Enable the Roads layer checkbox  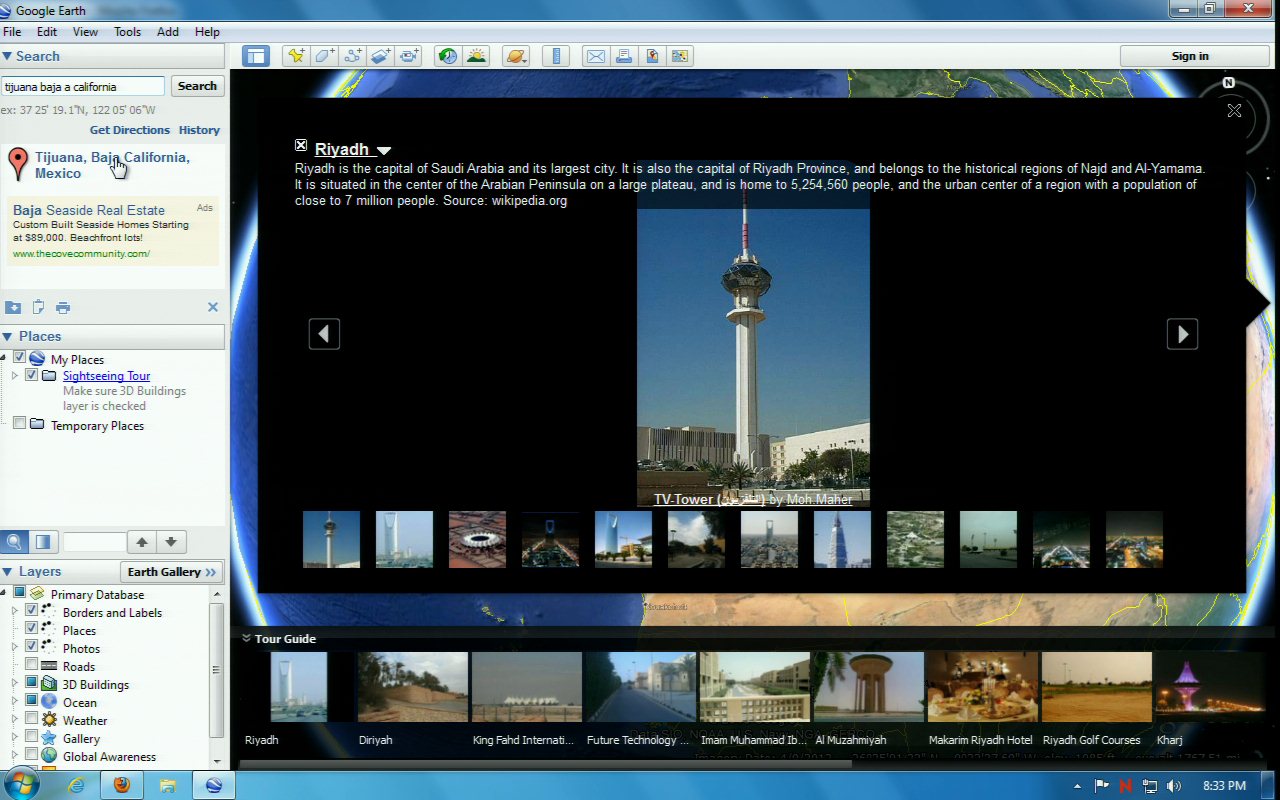point(32,666)
